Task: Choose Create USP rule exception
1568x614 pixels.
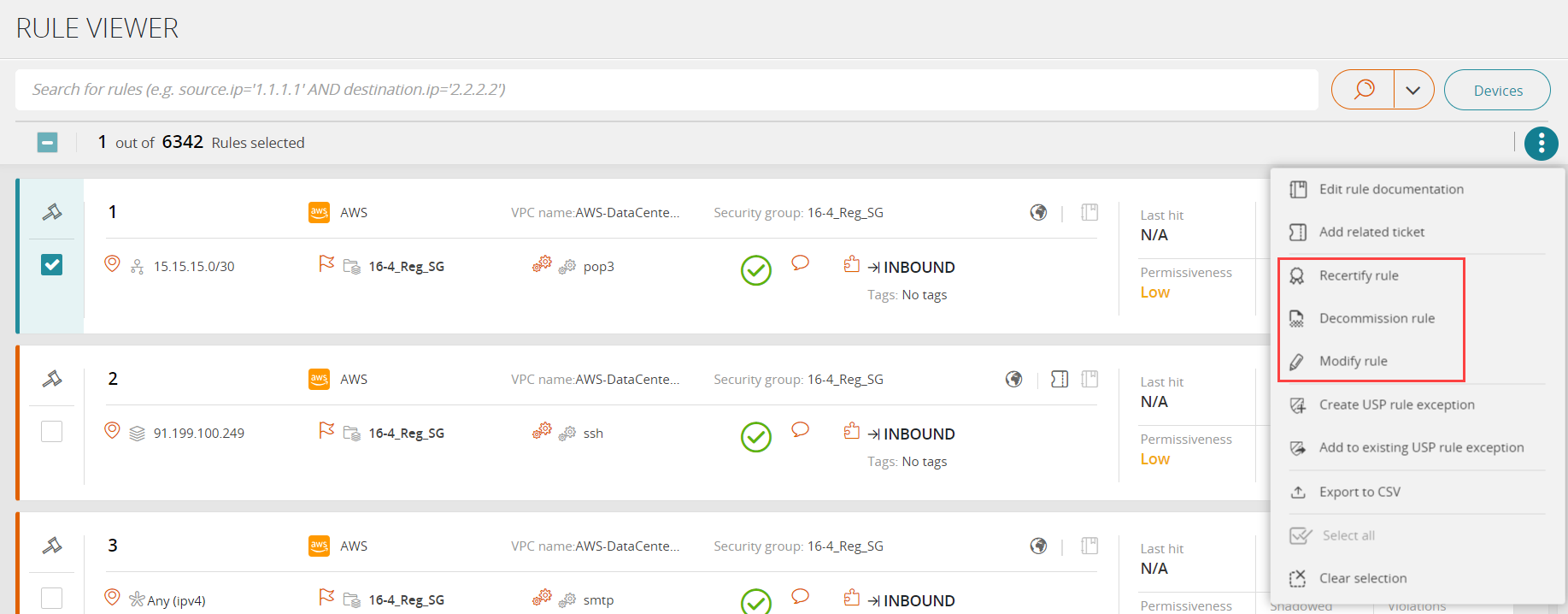Action: (1396, 404)
